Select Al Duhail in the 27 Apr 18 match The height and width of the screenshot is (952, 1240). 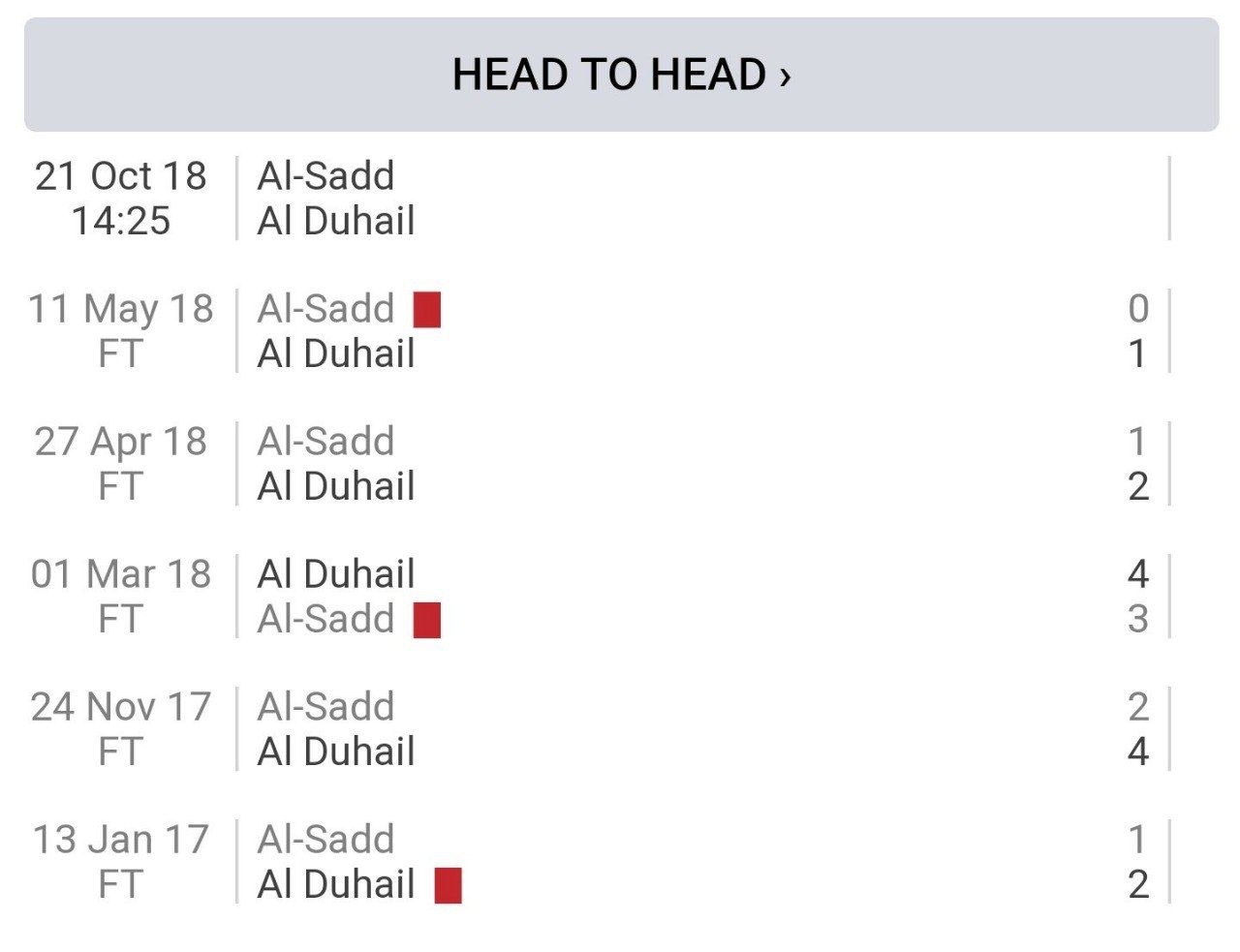tap(336, 486)
